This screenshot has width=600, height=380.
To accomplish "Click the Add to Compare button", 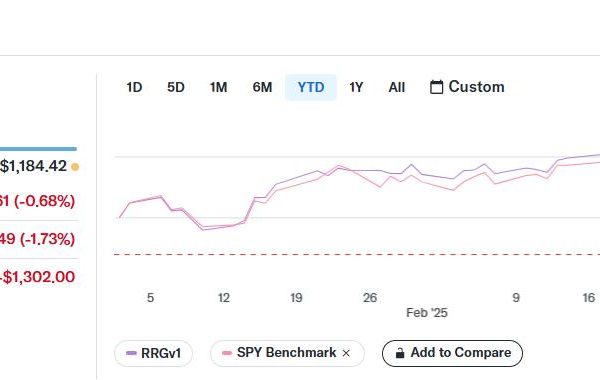I will coord(452,353).
